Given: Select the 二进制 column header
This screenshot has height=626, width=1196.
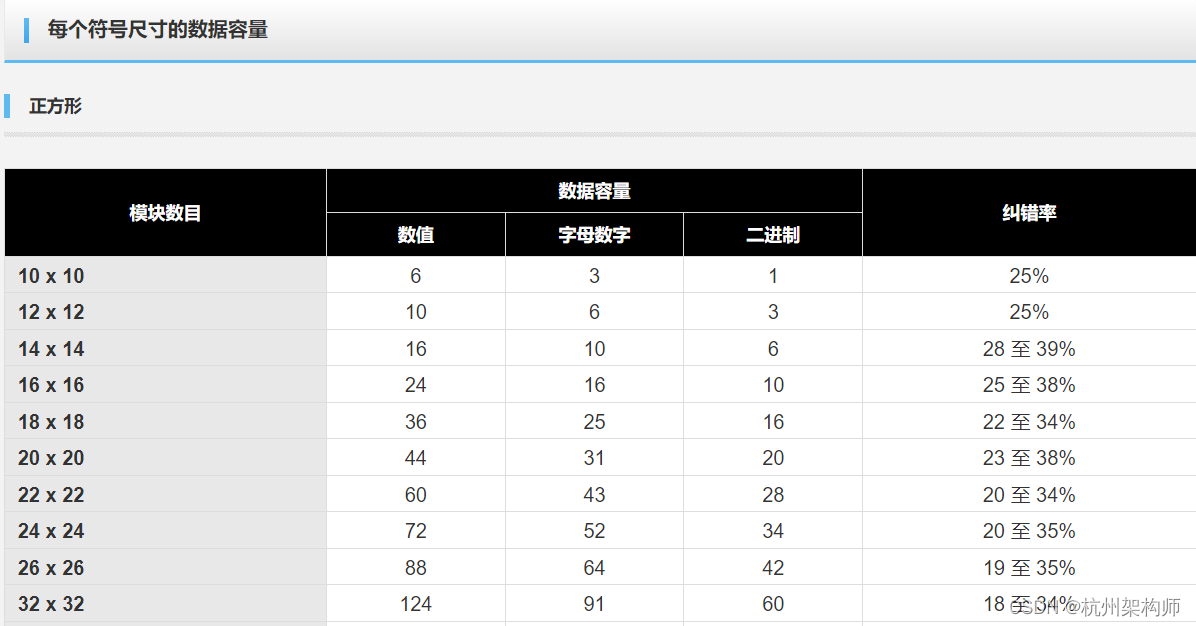Looking at the screenshot, I should point(772,234).
